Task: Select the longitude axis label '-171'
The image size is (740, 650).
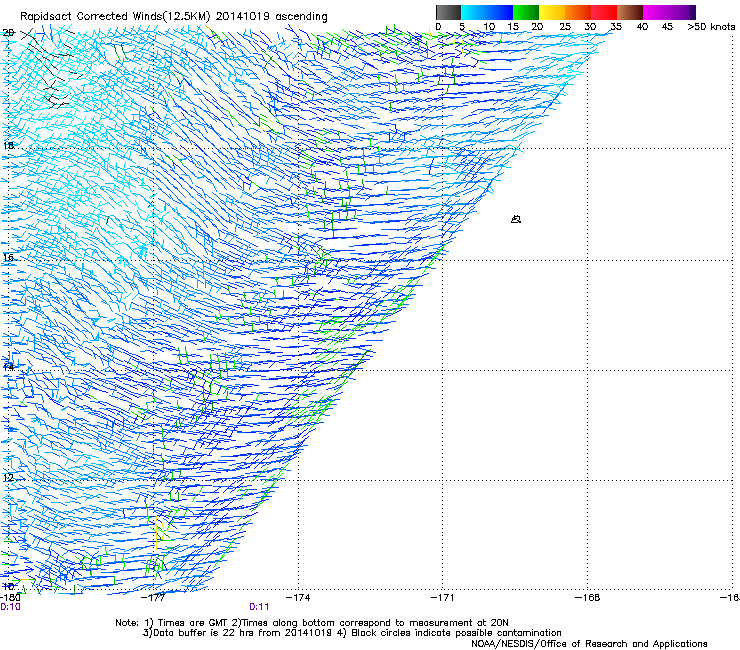Action: tap(443, 598)
